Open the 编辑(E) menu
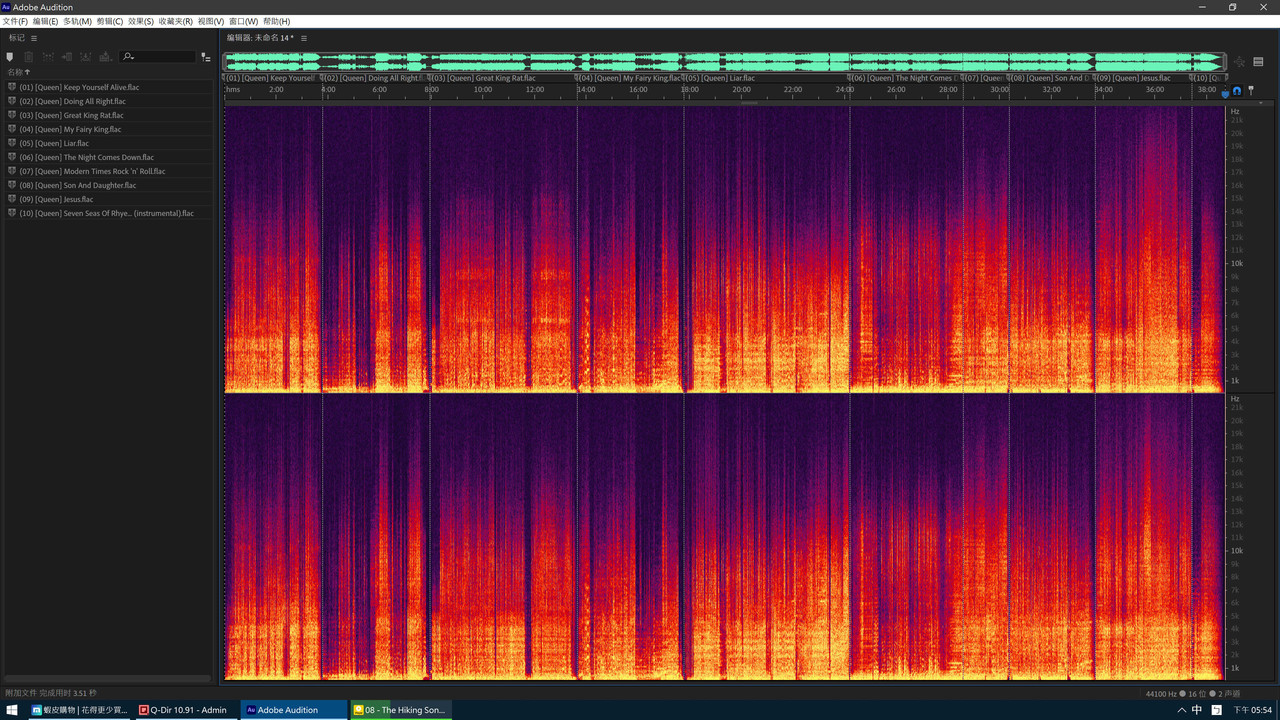 [x=46, y=21]
